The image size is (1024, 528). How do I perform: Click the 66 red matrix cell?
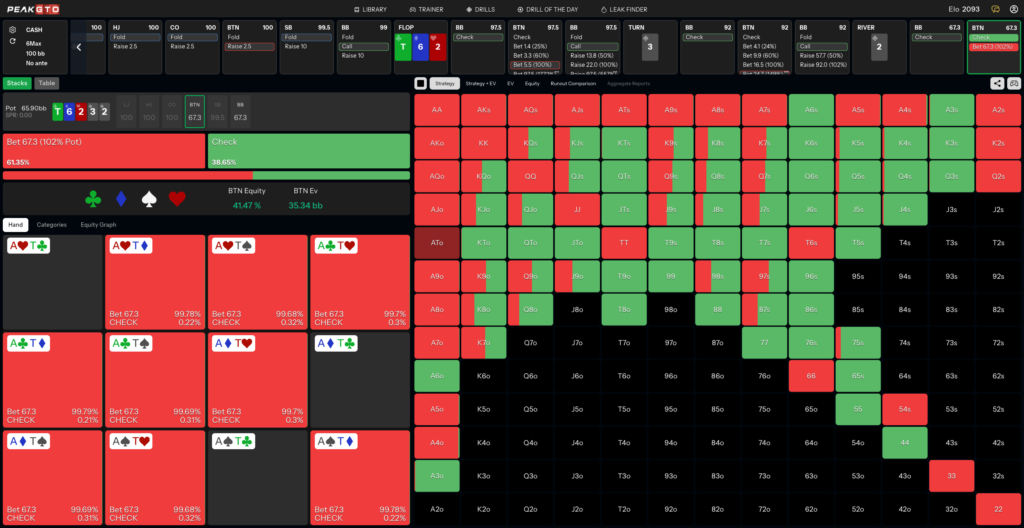[811, 376]
